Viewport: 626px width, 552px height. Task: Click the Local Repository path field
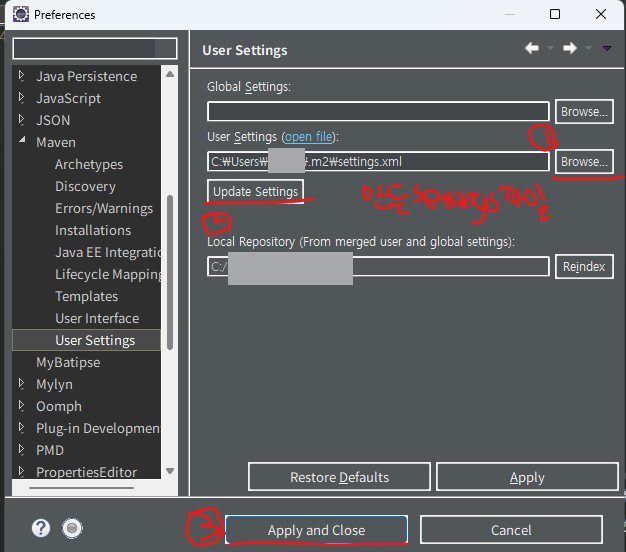click(378, 266)
